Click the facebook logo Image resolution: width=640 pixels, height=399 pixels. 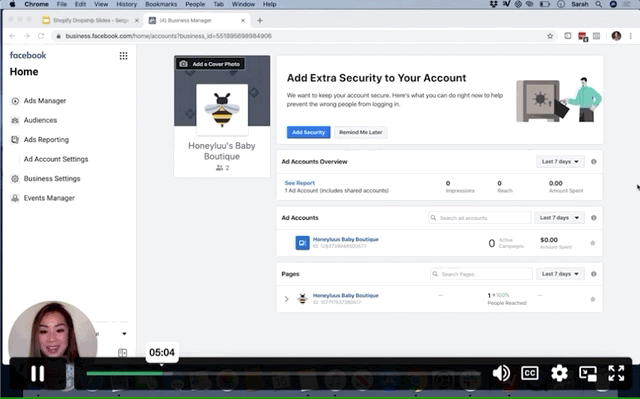(28, 55)
